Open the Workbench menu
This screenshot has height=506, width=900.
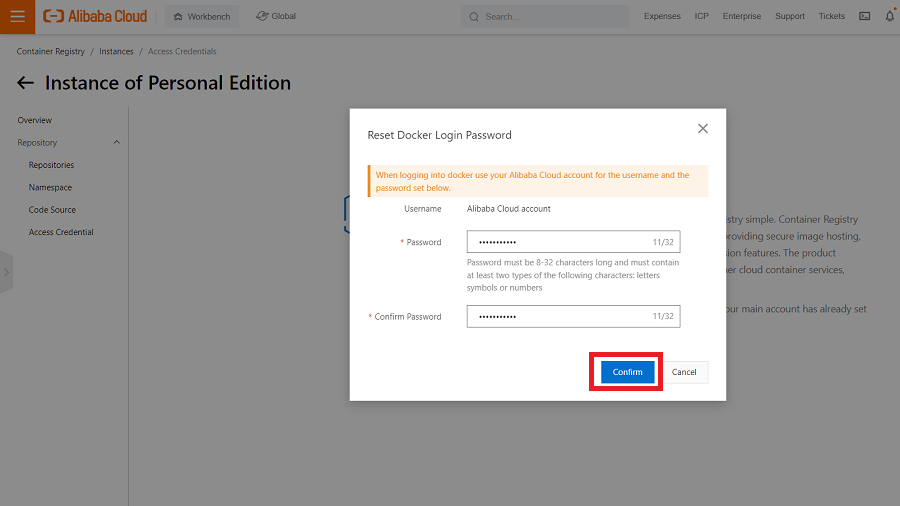[202, 16]
